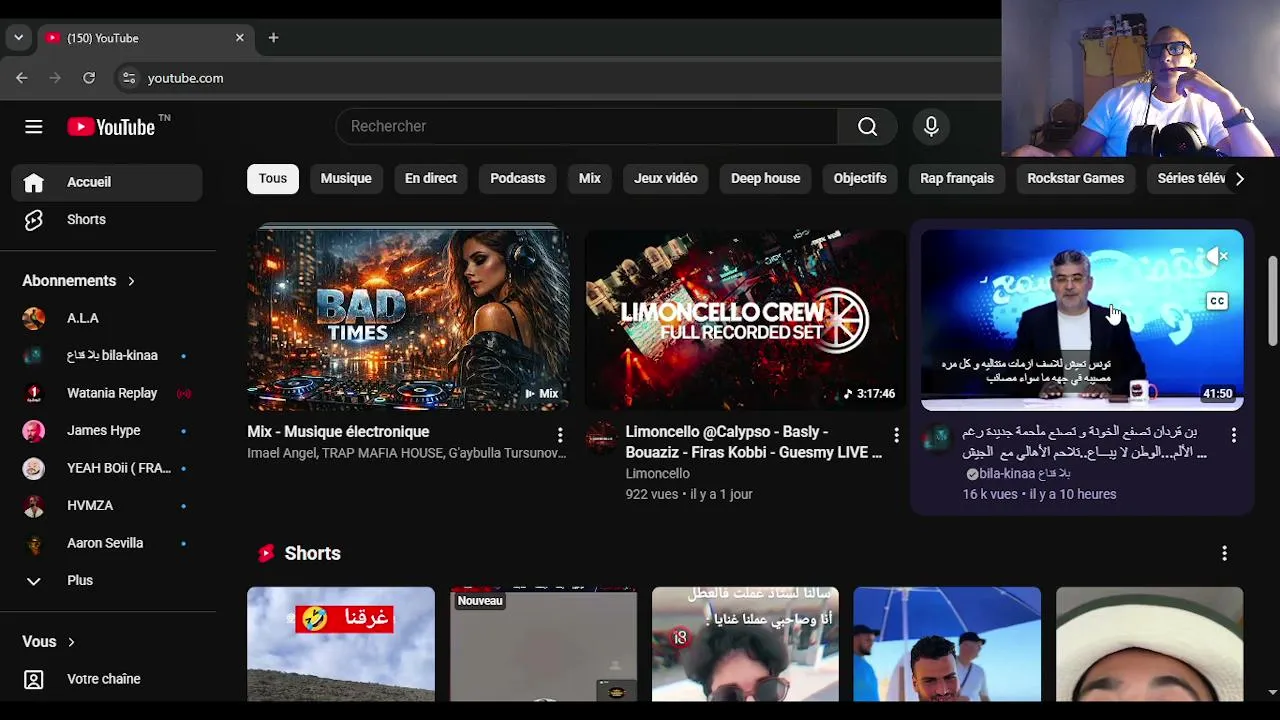Click the "922 vues • il y a 1 jour" text

click(689, 494)
